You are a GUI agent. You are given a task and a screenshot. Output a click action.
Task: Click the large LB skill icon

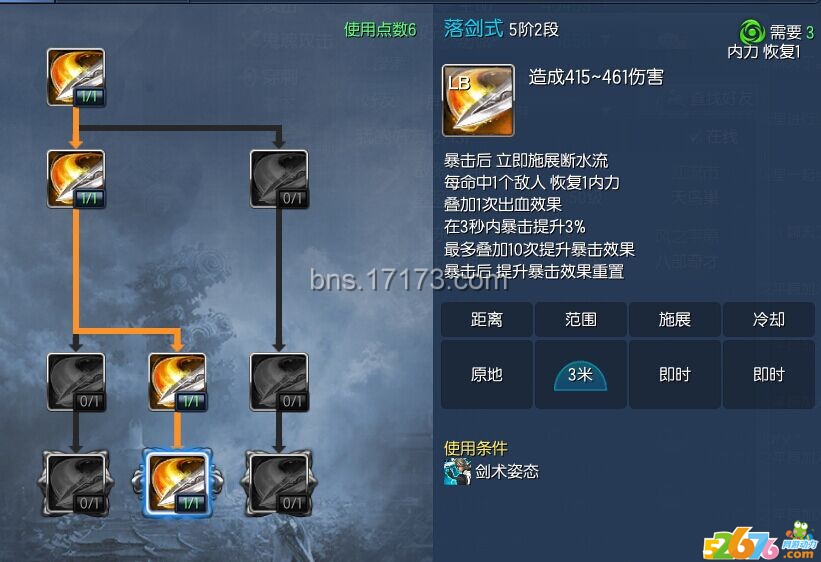(478, 101)
